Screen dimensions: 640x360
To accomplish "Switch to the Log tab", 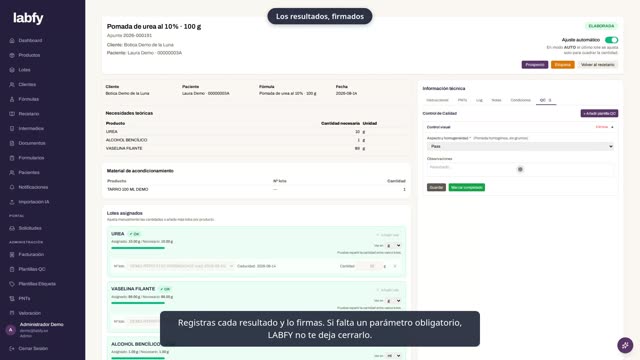I will pyautogui.click(x=479, y=100).
